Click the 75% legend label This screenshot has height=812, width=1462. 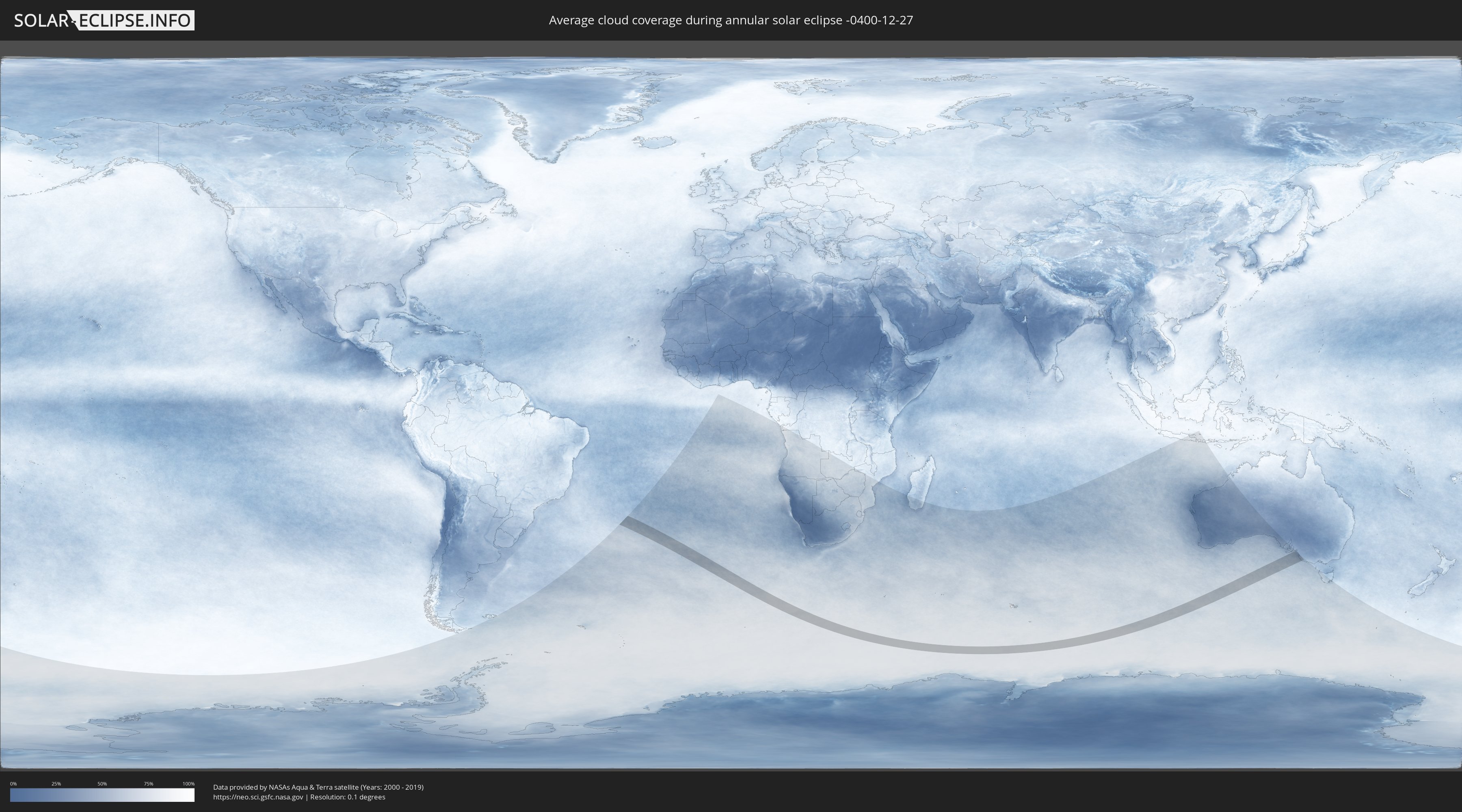pyautogui.click(x=148, y=784)
